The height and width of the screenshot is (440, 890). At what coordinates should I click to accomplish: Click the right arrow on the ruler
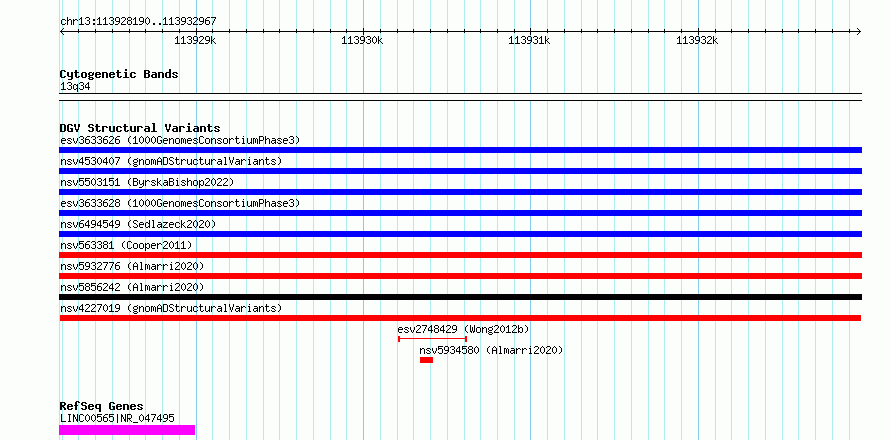[859, 31]
